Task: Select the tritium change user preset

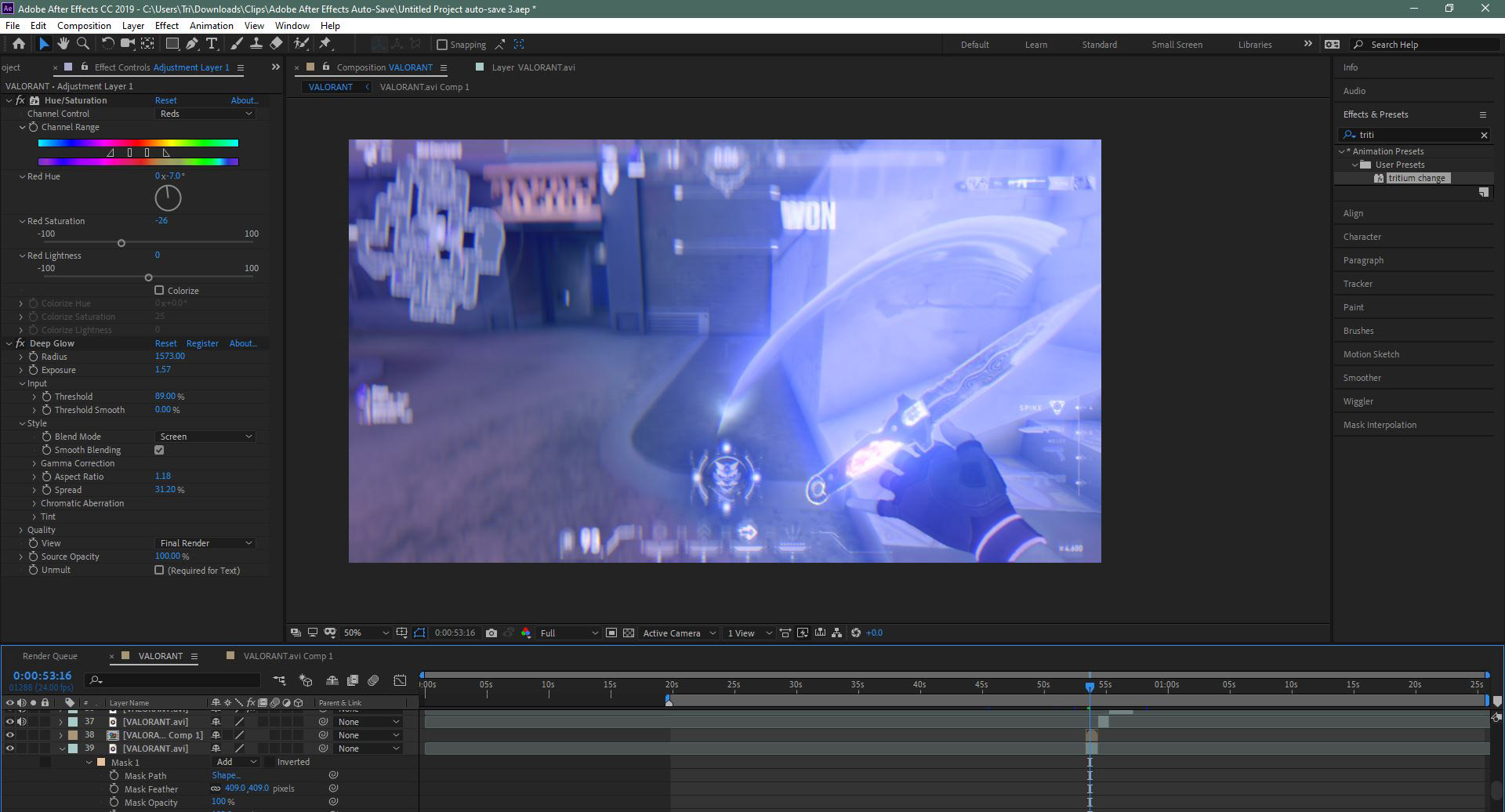Action: [x=1416, y=178]
